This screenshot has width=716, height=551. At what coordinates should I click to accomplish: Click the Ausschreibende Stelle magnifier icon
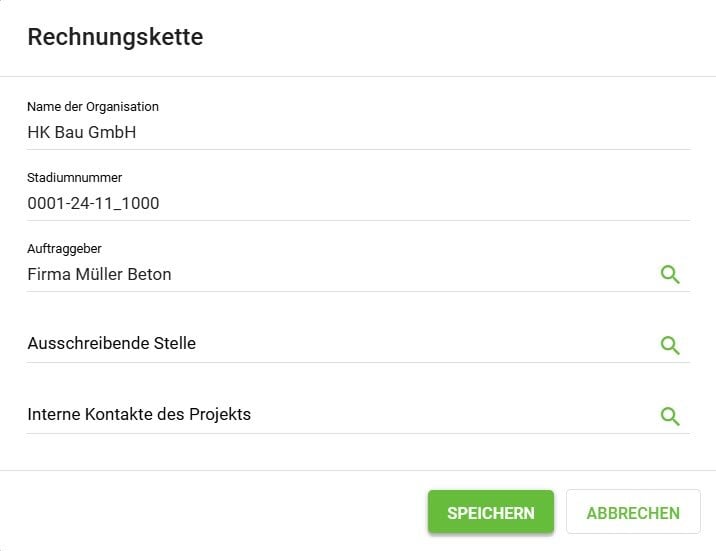[670, 345]
